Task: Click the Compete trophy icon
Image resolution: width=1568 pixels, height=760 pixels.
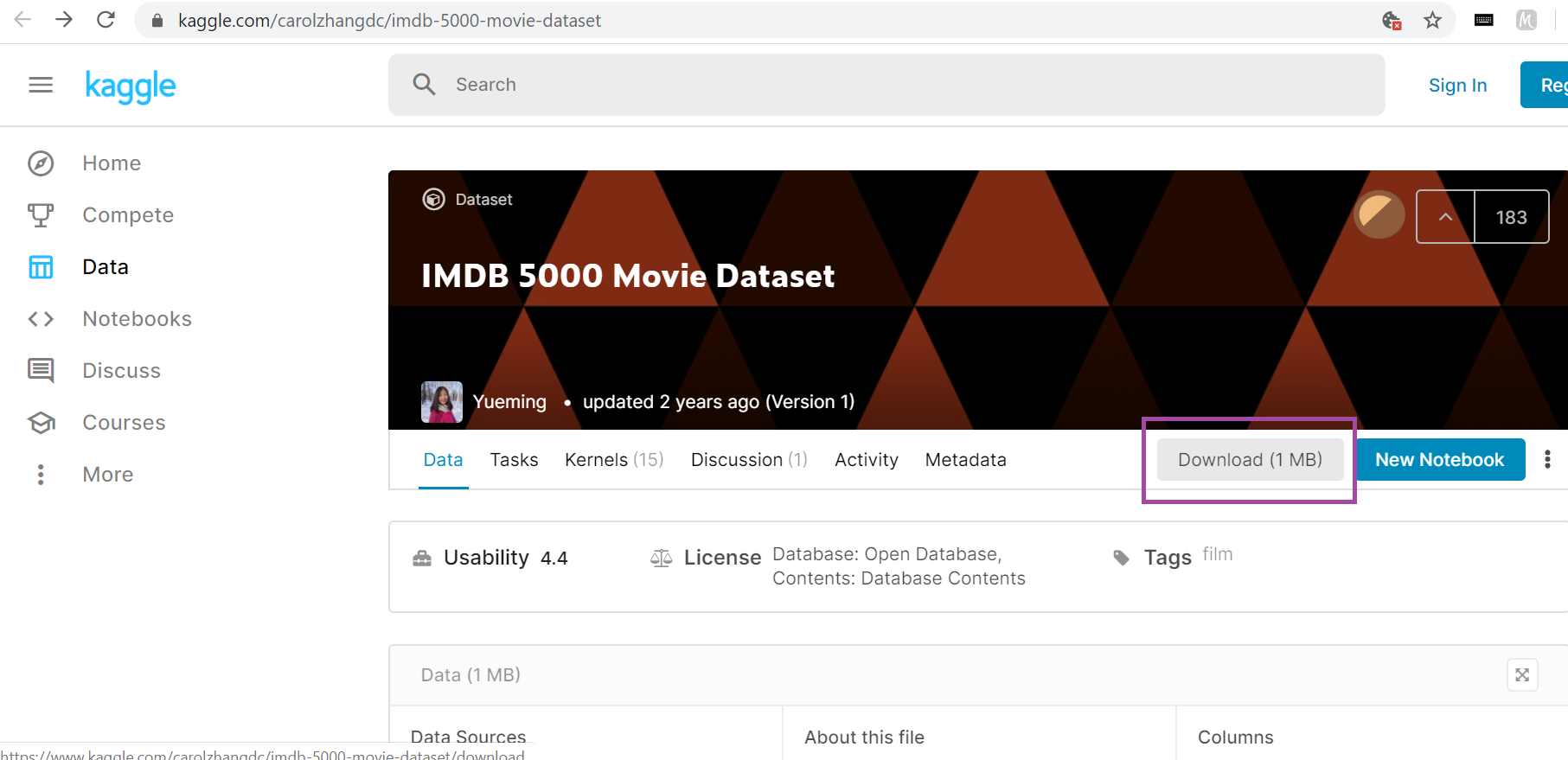Action: [41, 215]
